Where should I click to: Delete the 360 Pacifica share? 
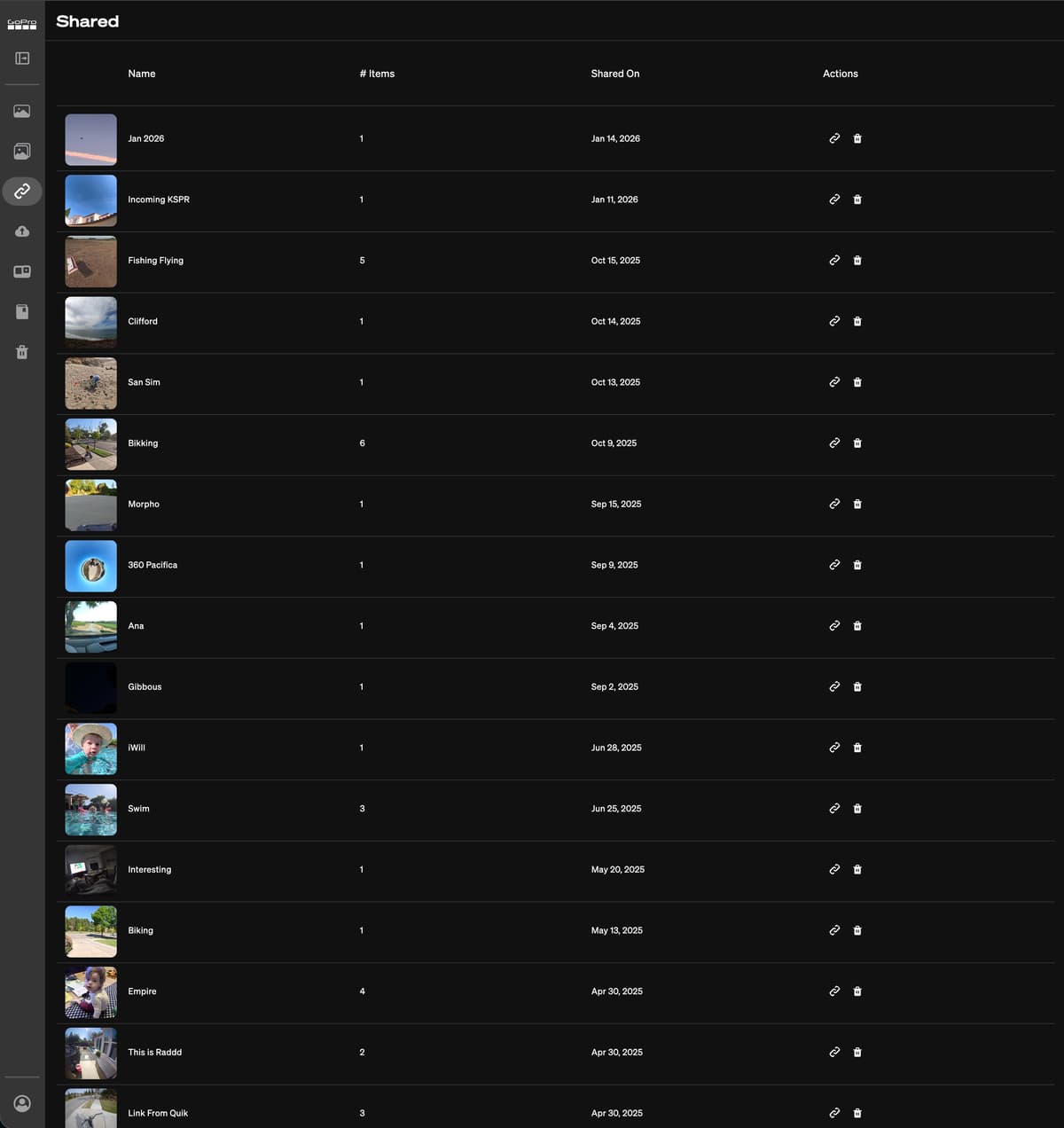tap(857, 565)
